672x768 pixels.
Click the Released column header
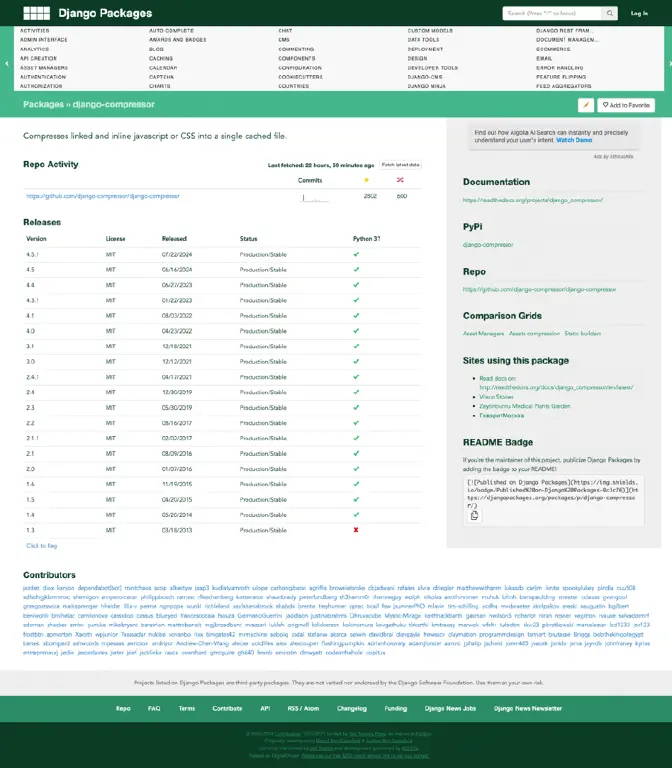pos(174,239)
